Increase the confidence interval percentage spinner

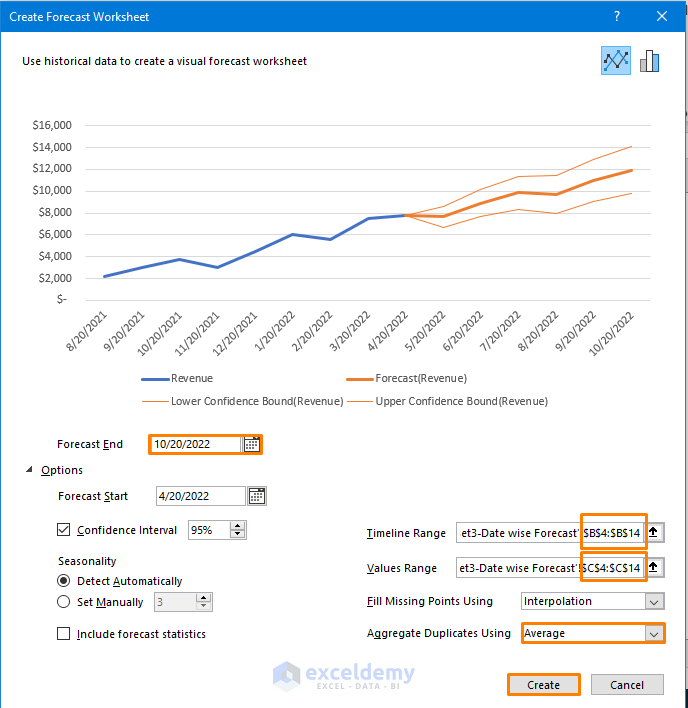click(x=238, y=526)
